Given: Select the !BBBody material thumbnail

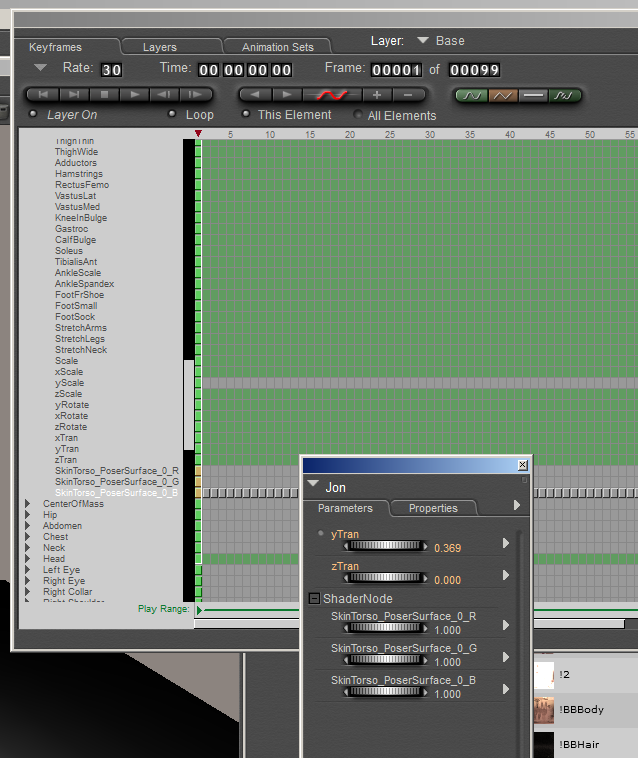Looking at the screenshot, I should (x=544, y=710).
